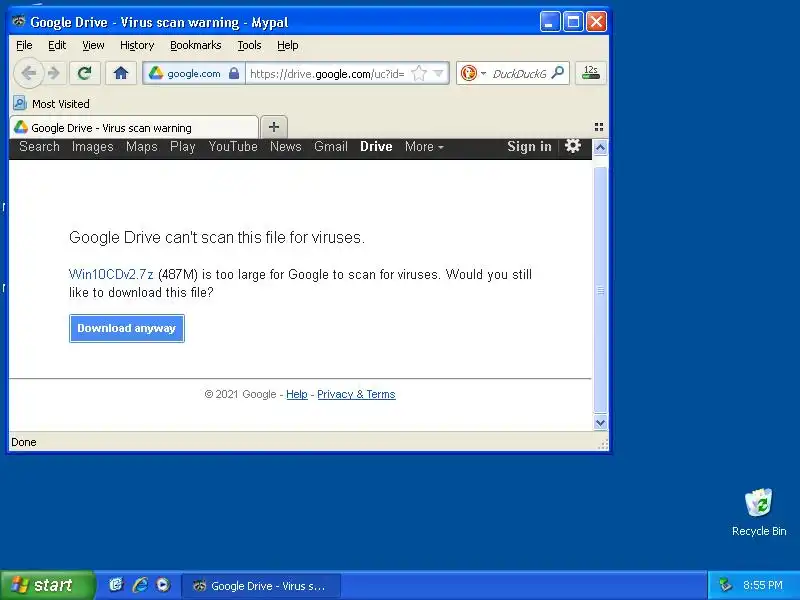Reload the page with the refresh icon

pyautogui.click(x=85, y=73)
